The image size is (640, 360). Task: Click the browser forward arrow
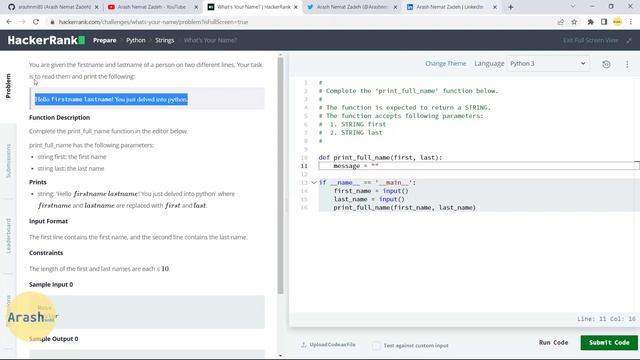(22, 22)
